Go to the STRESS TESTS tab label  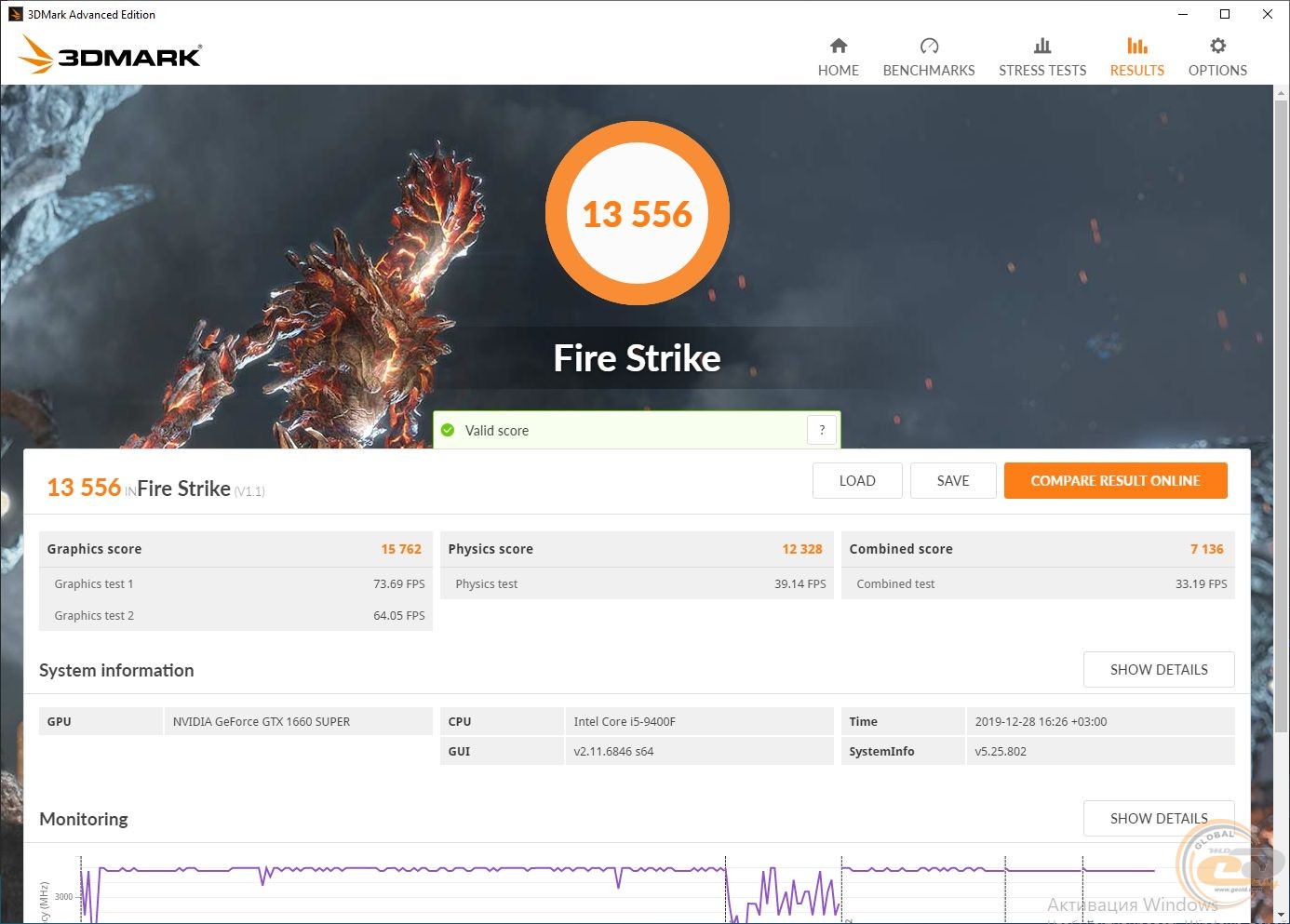[x=1041, y=71]
